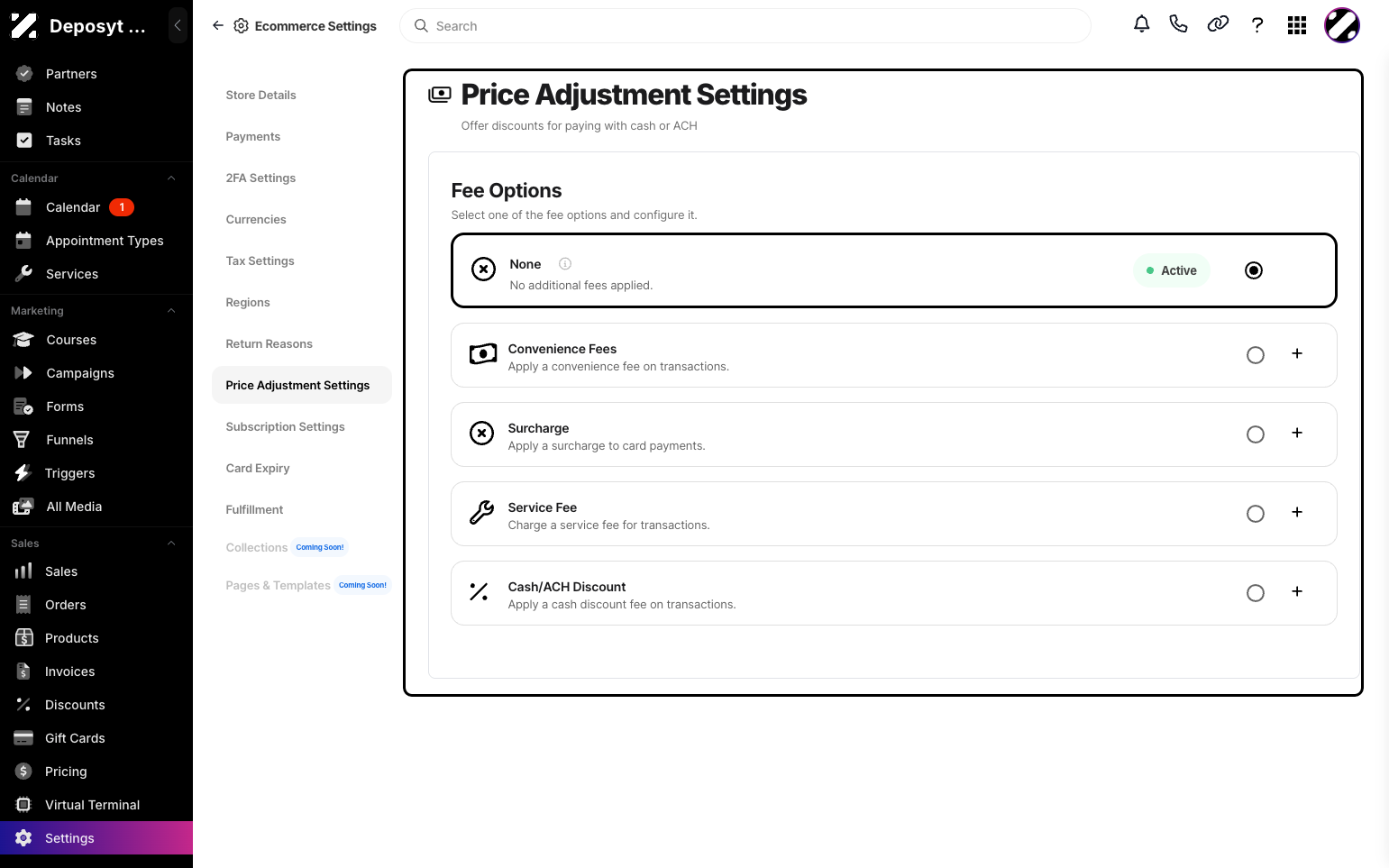The image size is (1389, 868).
Task: Select the Surcharge radio button
Action: pos(1256,434)
